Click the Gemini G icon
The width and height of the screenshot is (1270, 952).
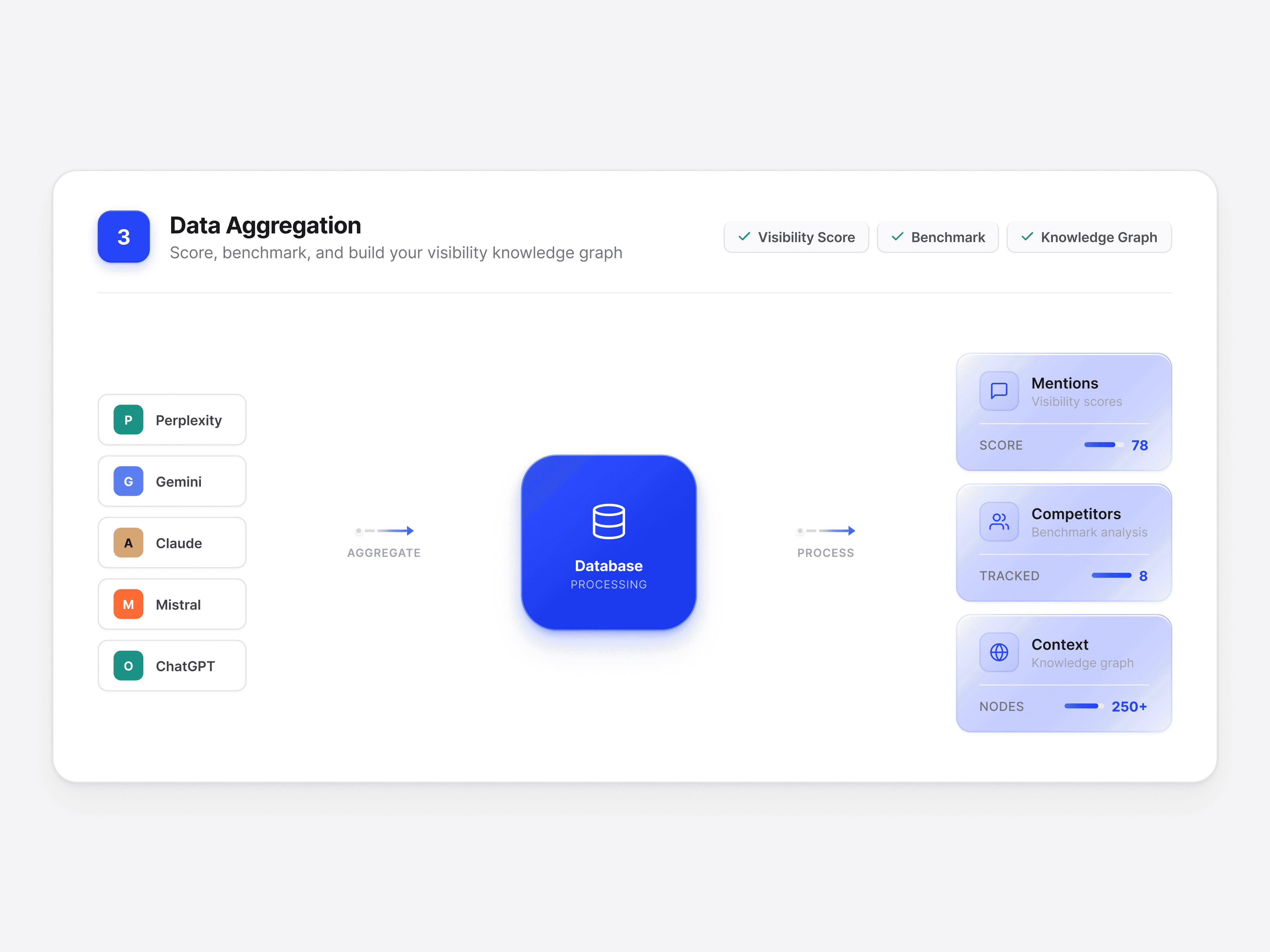point(128,482)
